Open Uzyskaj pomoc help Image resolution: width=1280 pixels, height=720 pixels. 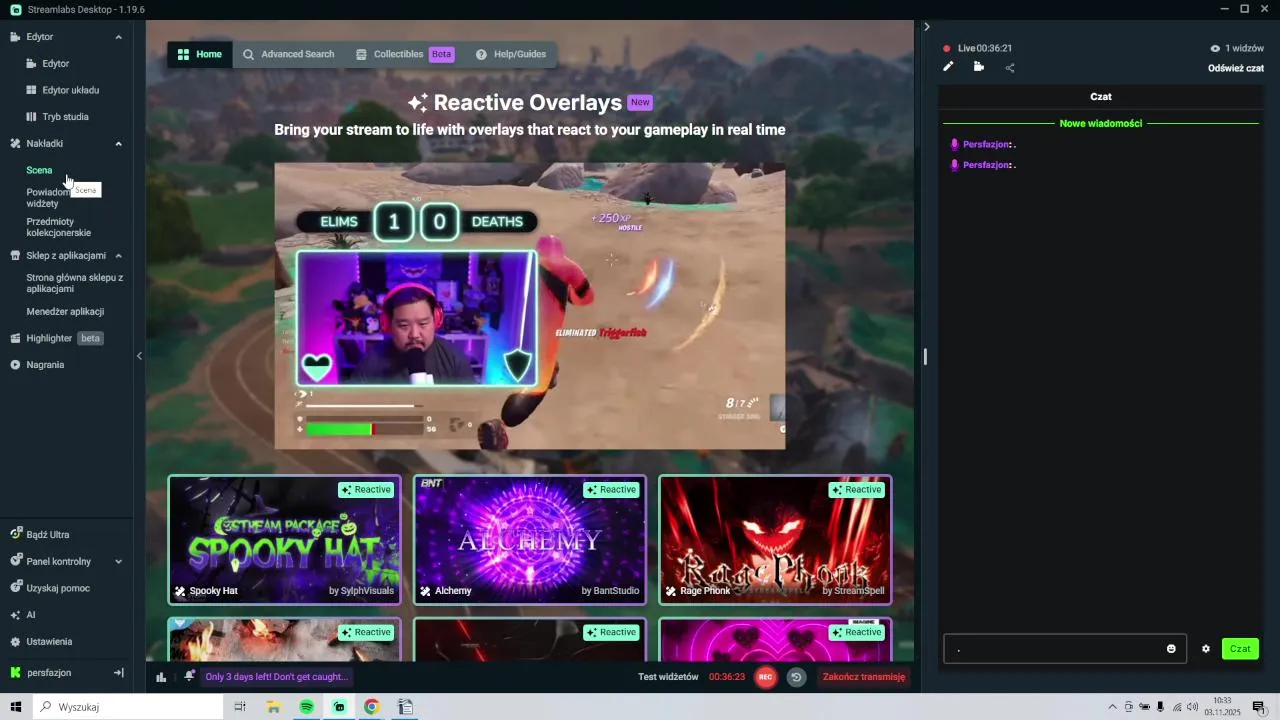click(x=50, y=588)
